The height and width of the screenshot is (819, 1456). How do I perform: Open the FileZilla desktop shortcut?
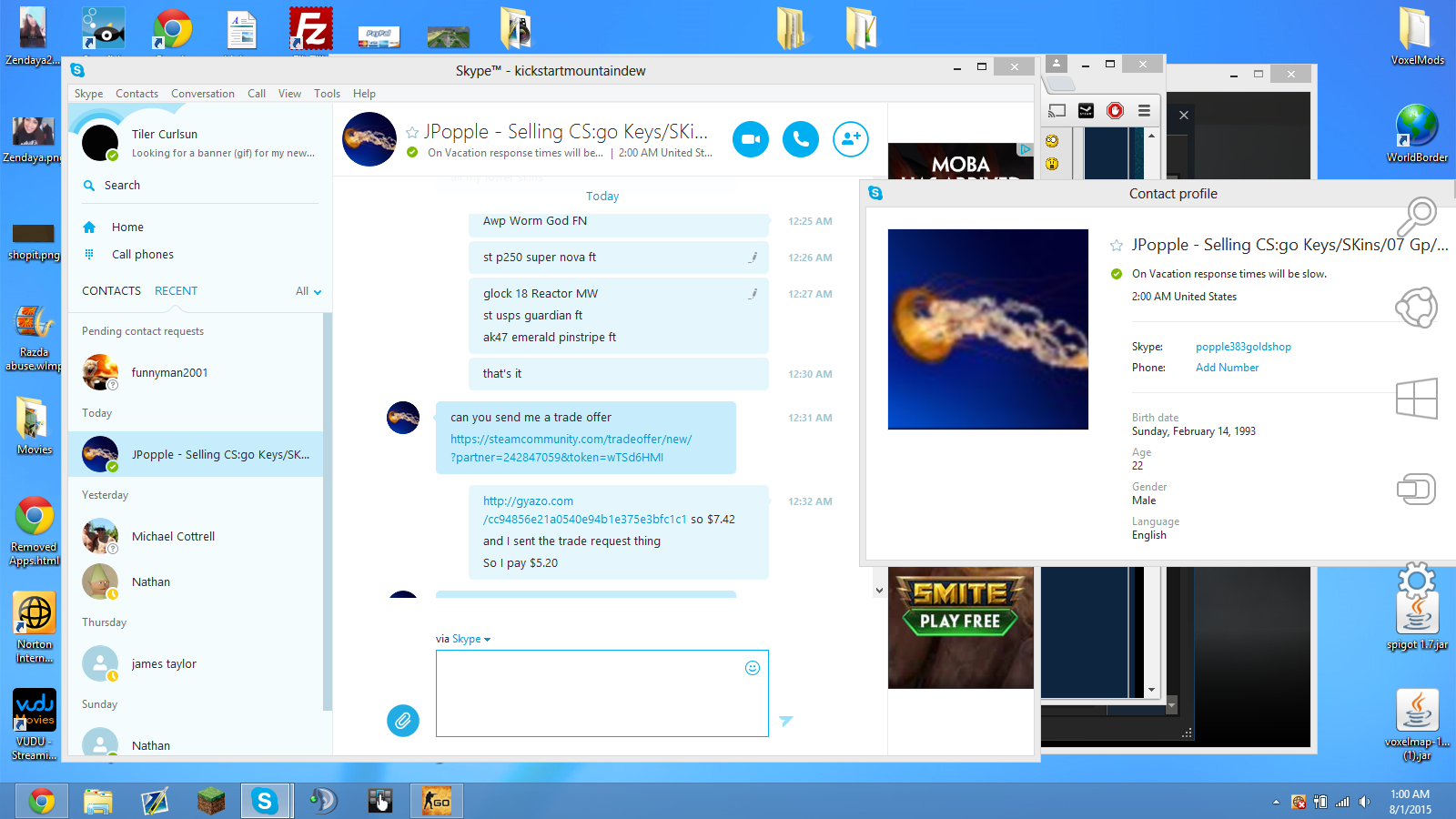click(x=310, y=32)
